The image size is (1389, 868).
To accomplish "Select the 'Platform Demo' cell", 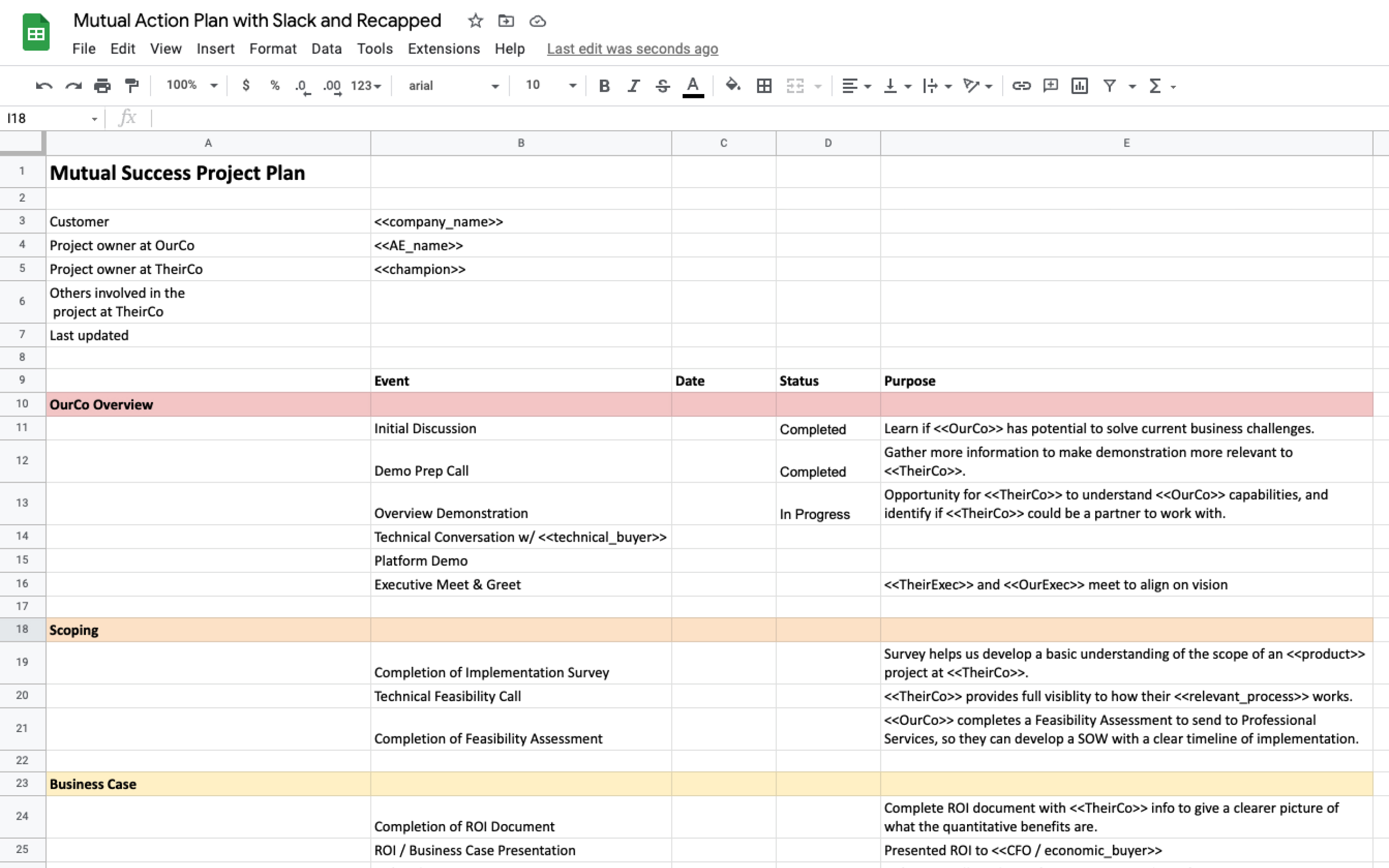I will pyautogui.click(x=520, y=560).
